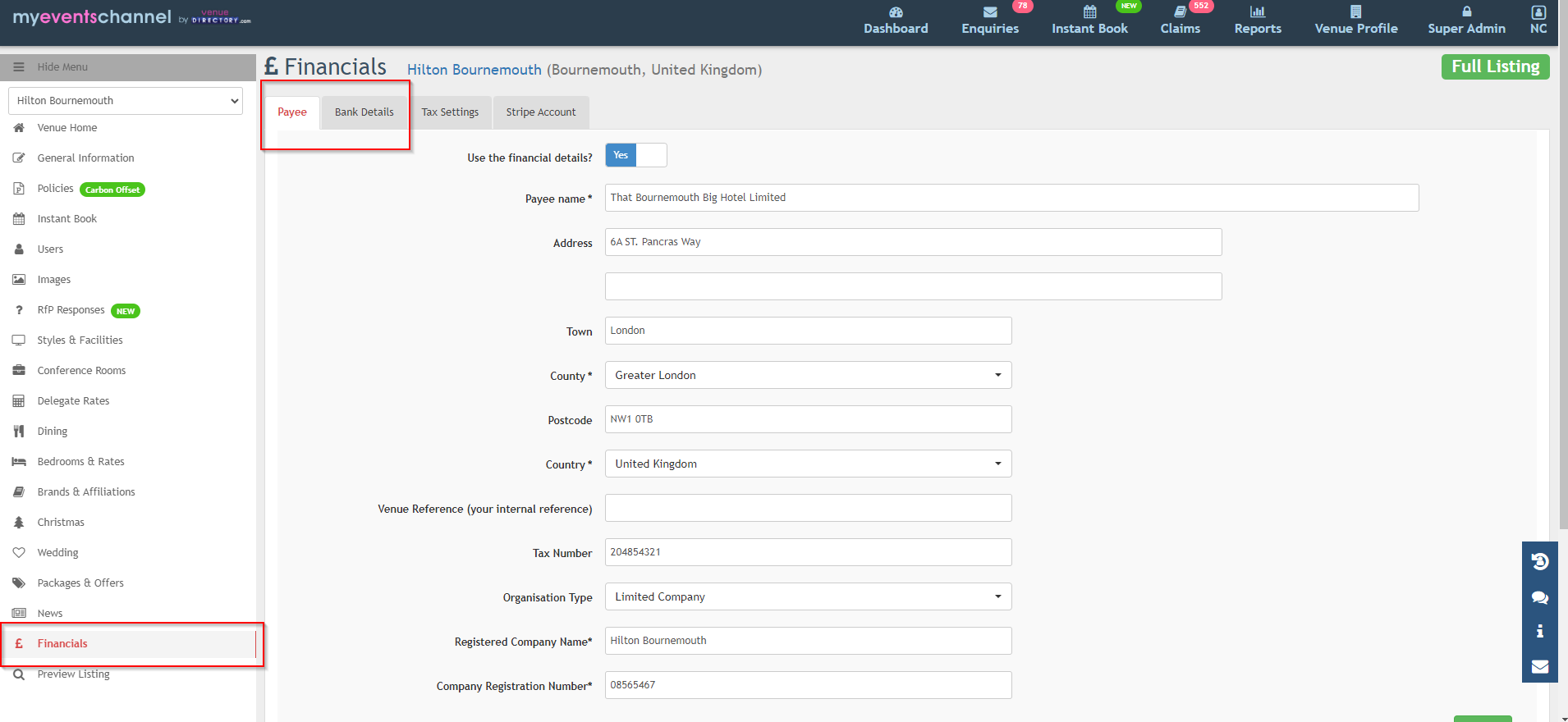Click the Venue Reference input field
Image resolution: width=1568 pixels, height=722 pixels.
pos(808,508)
